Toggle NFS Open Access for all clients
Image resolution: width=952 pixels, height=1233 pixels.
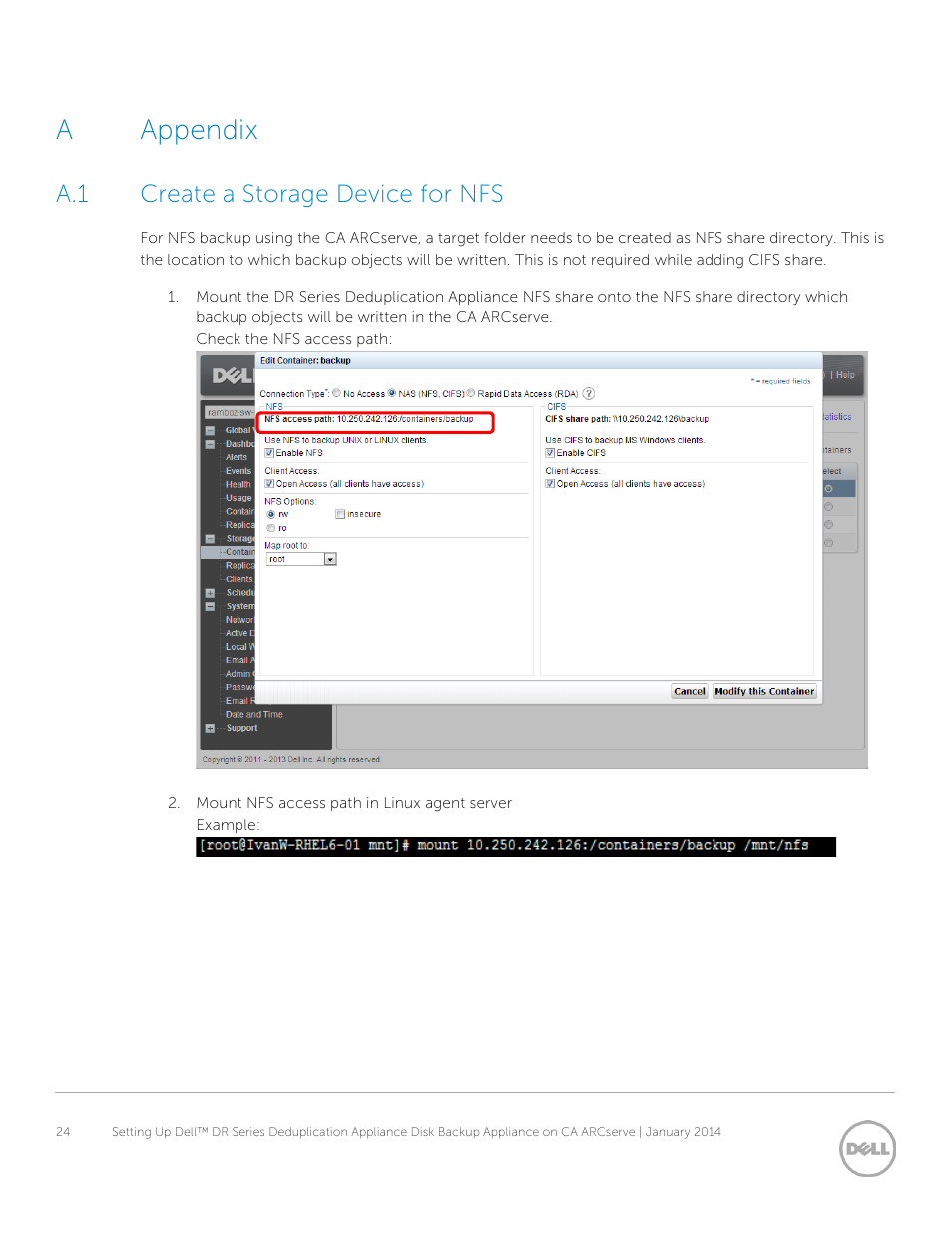269,484
